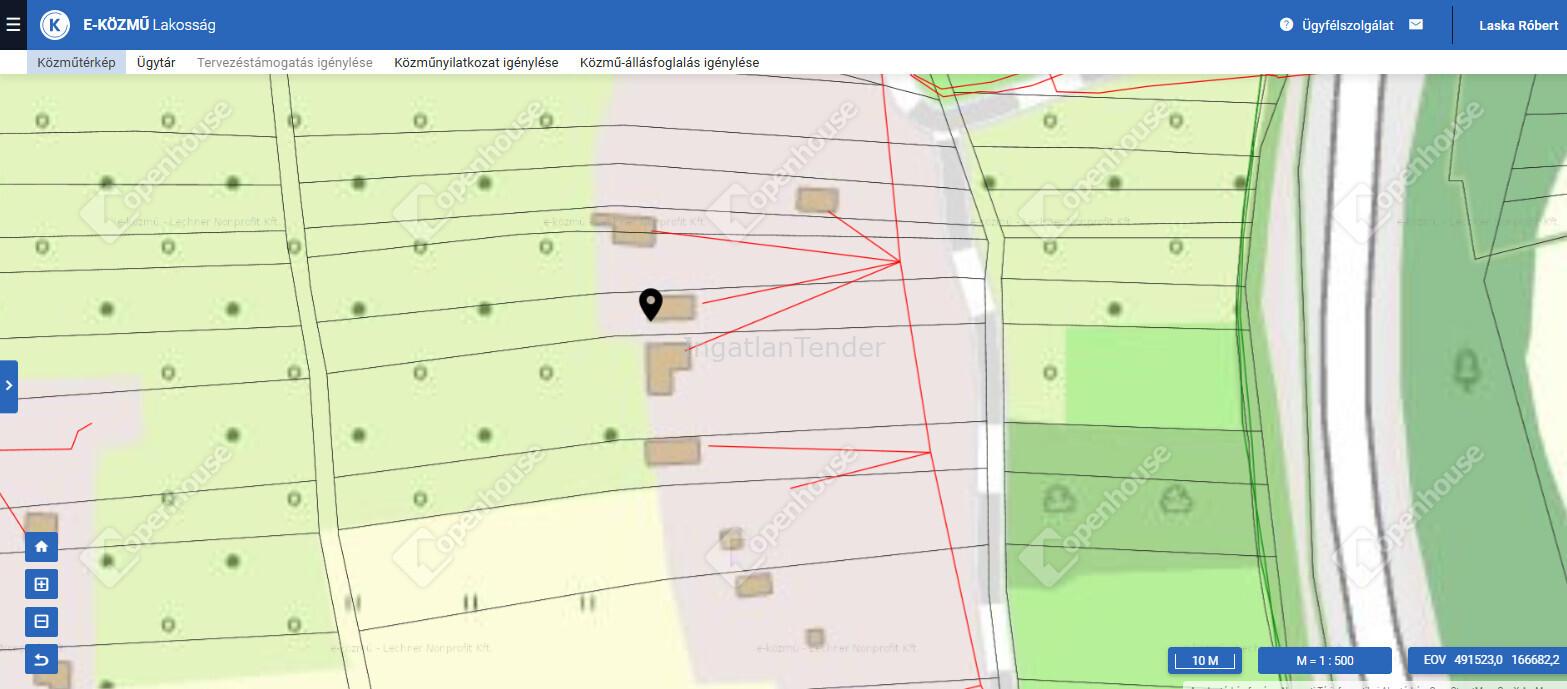Click the Tervezéstámogatás igénylése tab
The height and width of the screenshot is (689, 1567).
285,62
